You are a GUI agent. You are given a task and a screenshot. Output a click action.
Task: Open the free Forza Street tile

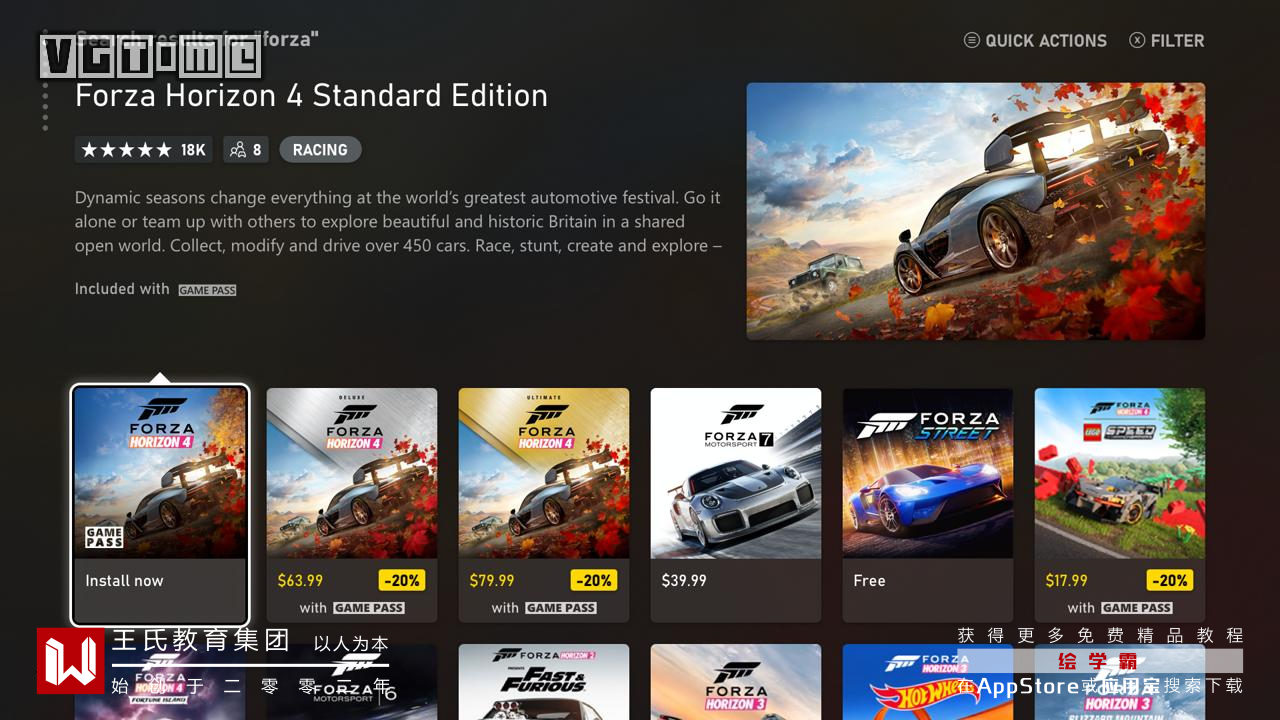pos(928,505)
